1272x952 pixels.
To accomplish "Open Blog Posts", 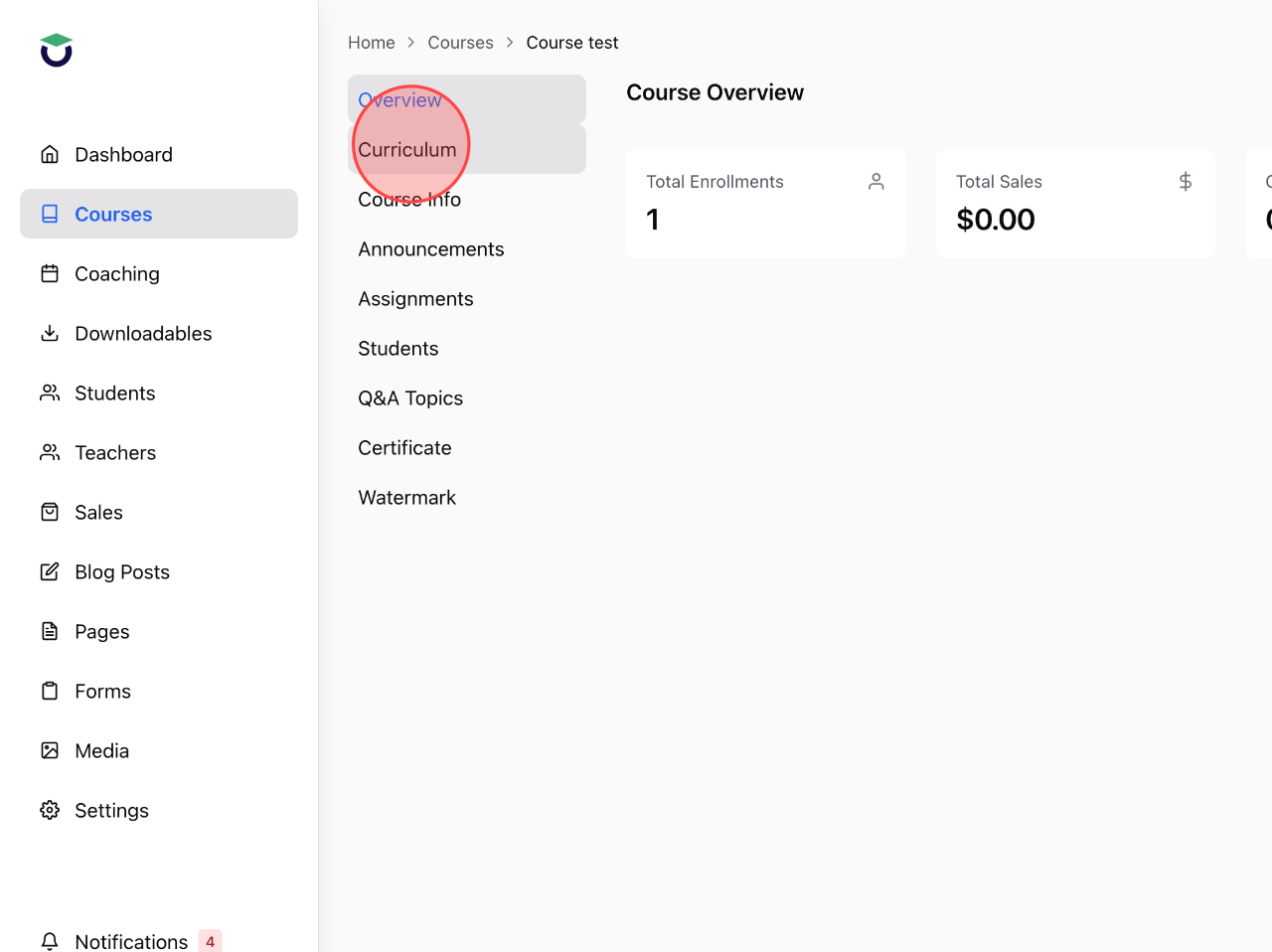I will coord(159,571).
